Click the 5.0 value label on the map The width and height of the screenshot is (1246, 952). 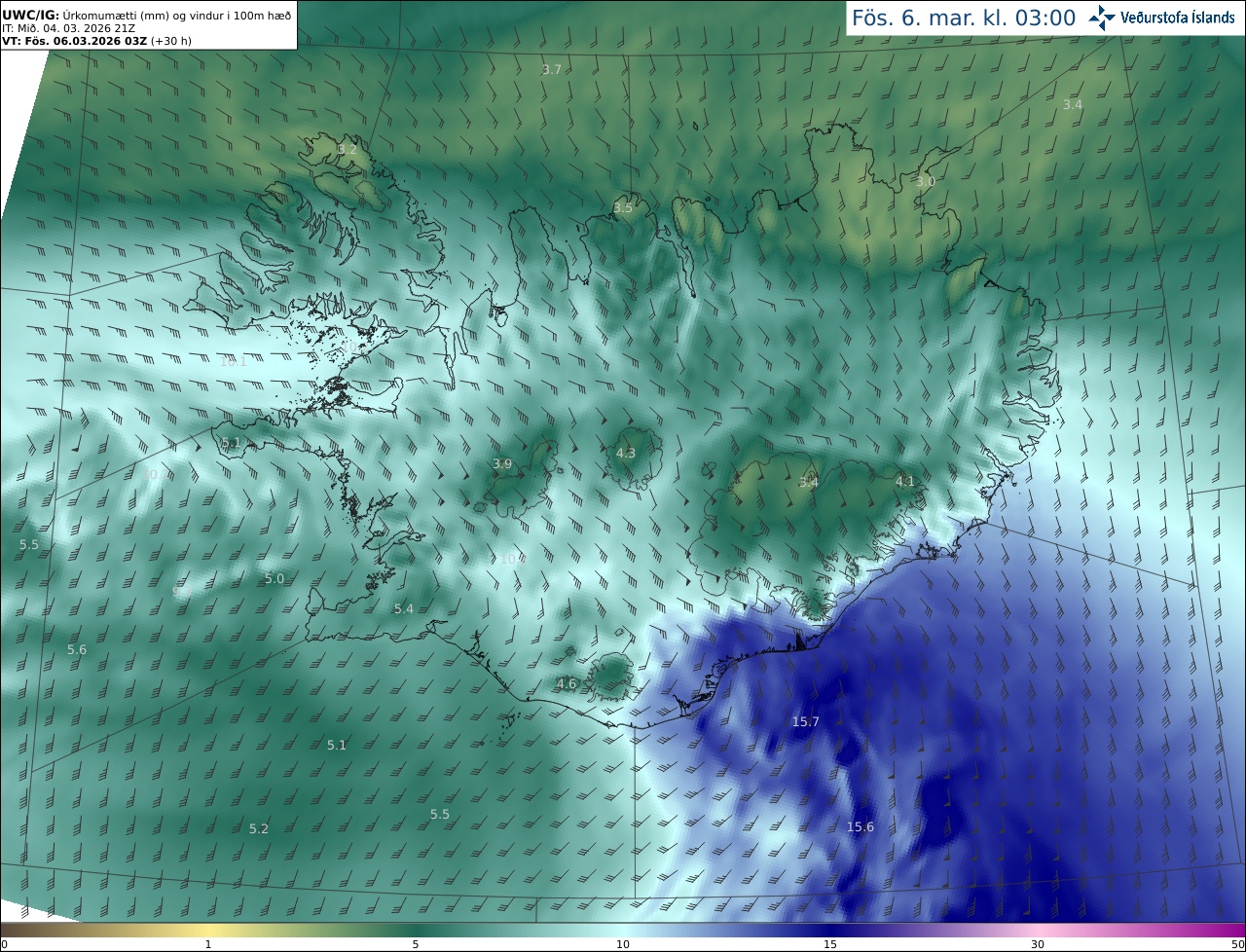click(275, 578)
